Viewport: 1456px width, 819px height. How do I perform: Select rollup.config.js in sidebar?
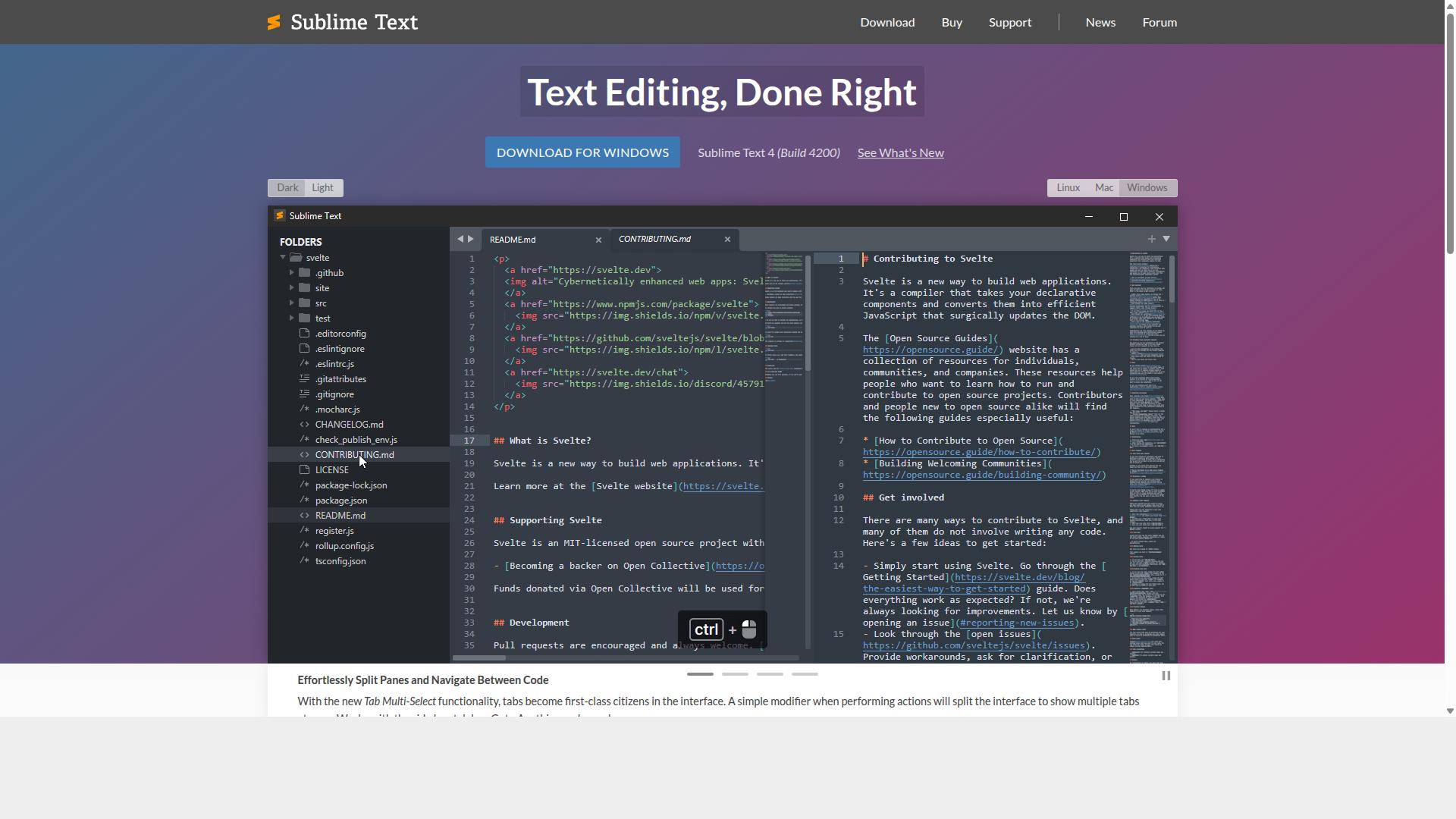pos(344,546)
